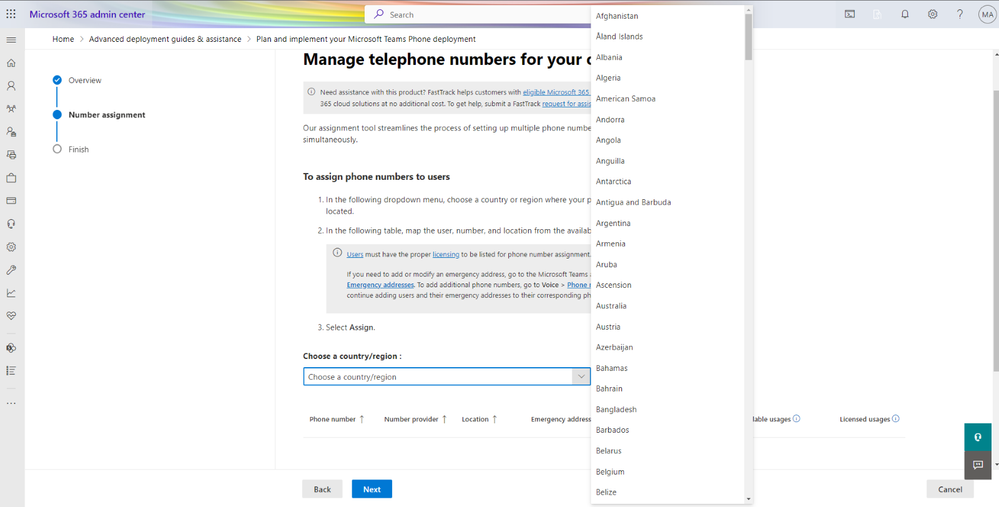This screenshot has width=999, height=507.
Task: Expand the Choose a country/region dropdown chevron
Action: click(x=580, y=376)
